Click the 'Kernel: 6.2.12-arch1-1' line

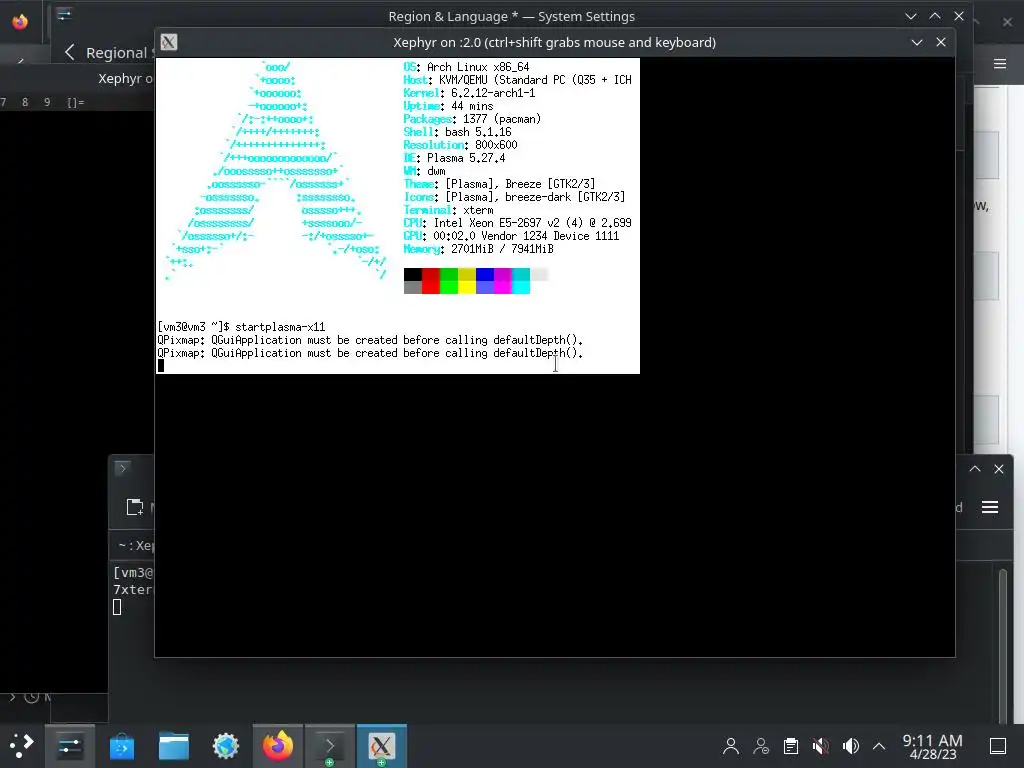click(x=470, y=93)
